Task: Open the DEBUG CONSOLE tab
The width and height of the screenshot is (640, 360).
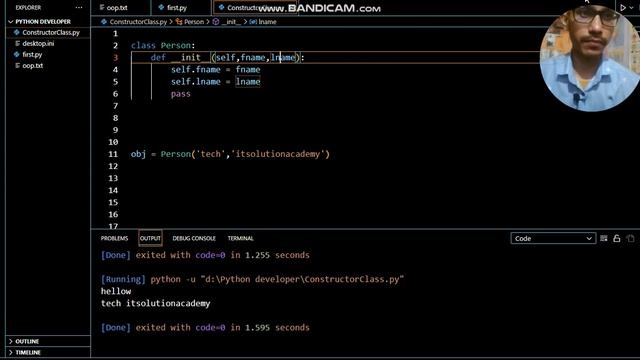Action: (x=194, y=238)
